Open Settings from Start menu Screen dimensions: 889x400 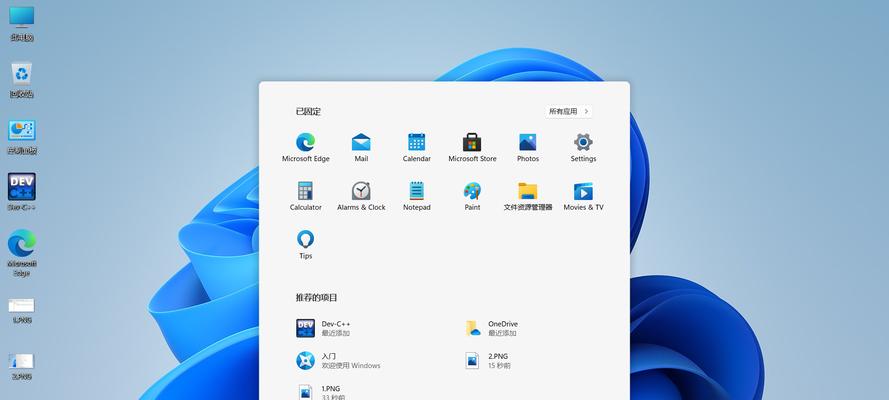tap(583, 147)
